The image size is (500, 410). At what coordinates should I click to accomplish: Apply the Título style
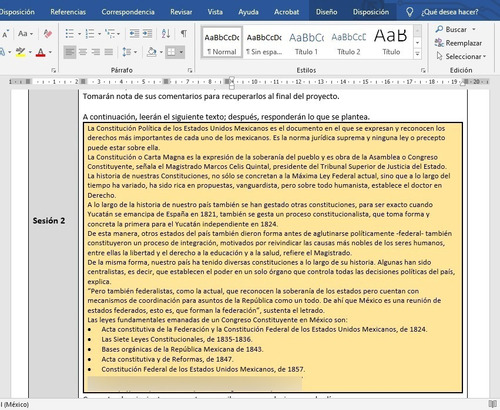[391, 43]
